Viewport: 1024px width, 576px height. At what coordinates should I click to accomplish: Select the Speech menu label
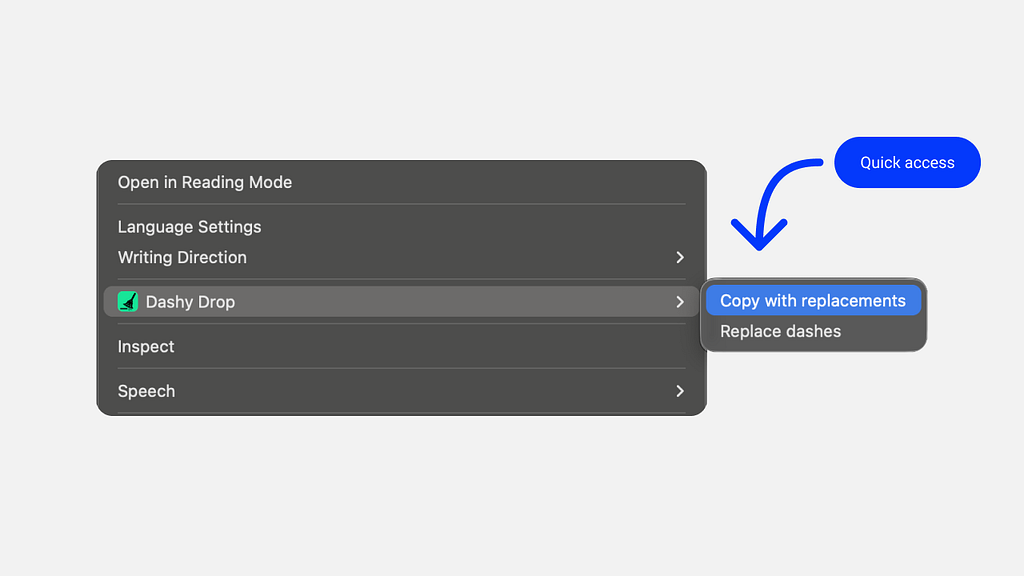click(146, 391)
